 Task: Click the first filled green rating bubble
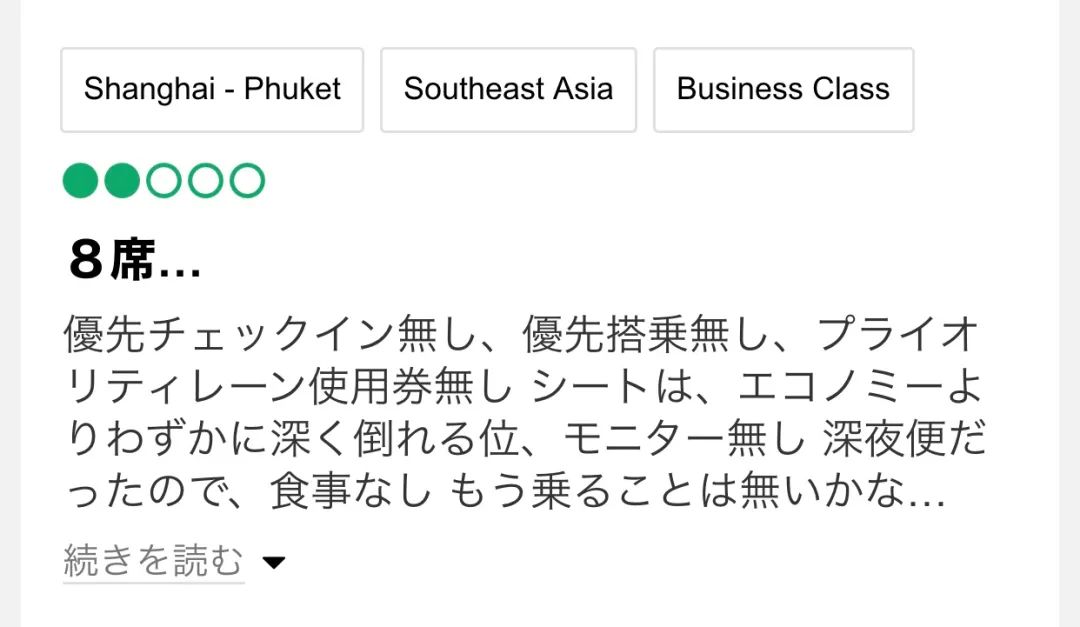click(x=80, y=181)
